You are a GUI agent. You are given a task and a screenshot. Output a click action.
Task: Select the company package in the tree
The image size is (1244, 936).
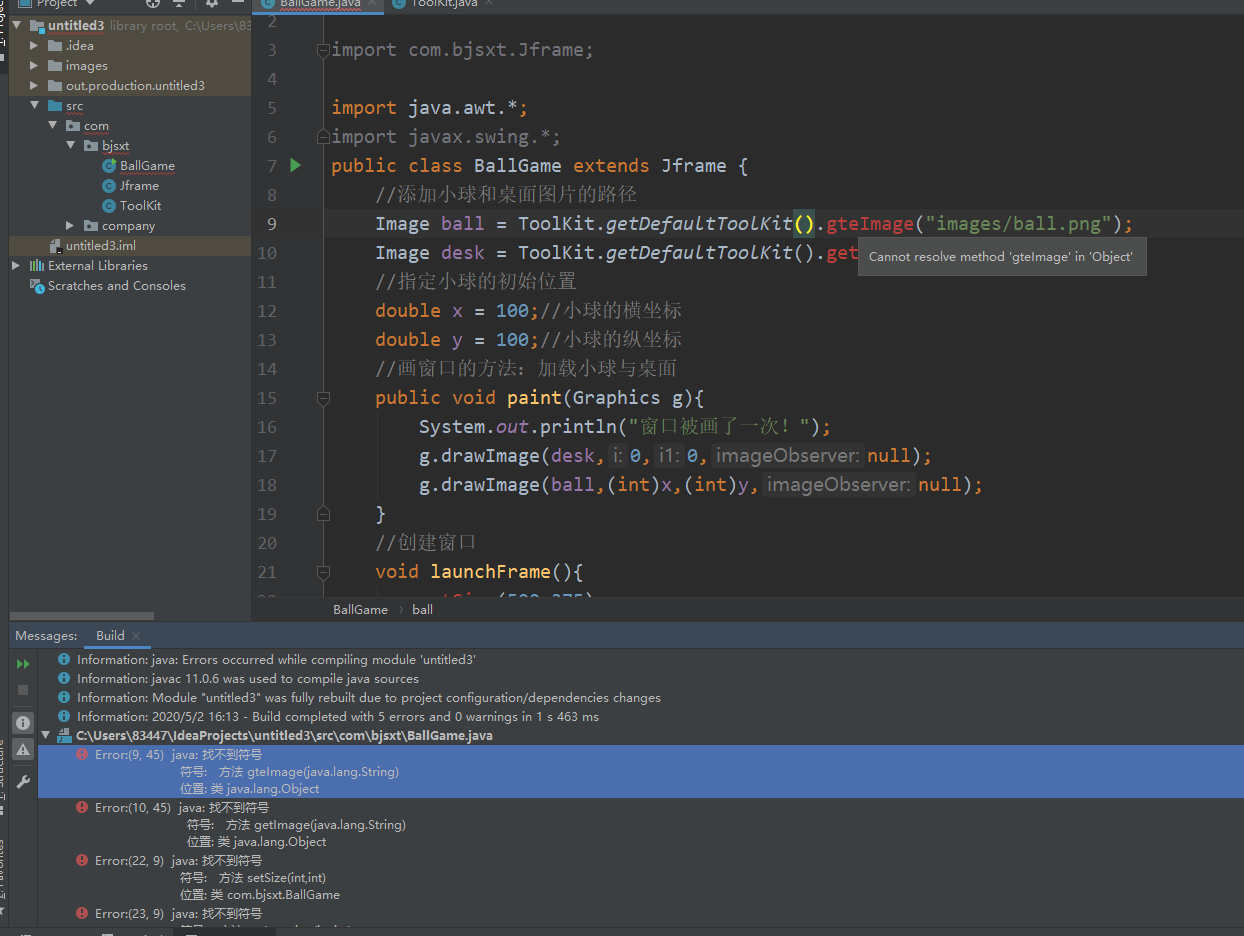click(x=128, y=226)
